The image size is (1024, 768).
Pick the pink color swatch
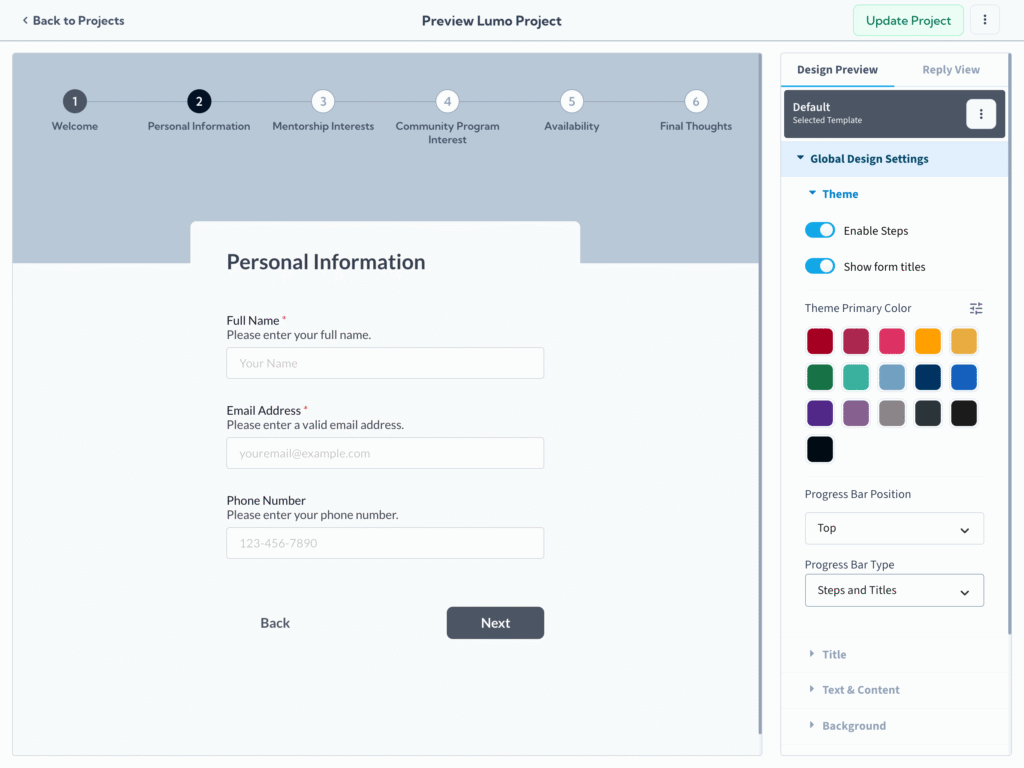891,341
